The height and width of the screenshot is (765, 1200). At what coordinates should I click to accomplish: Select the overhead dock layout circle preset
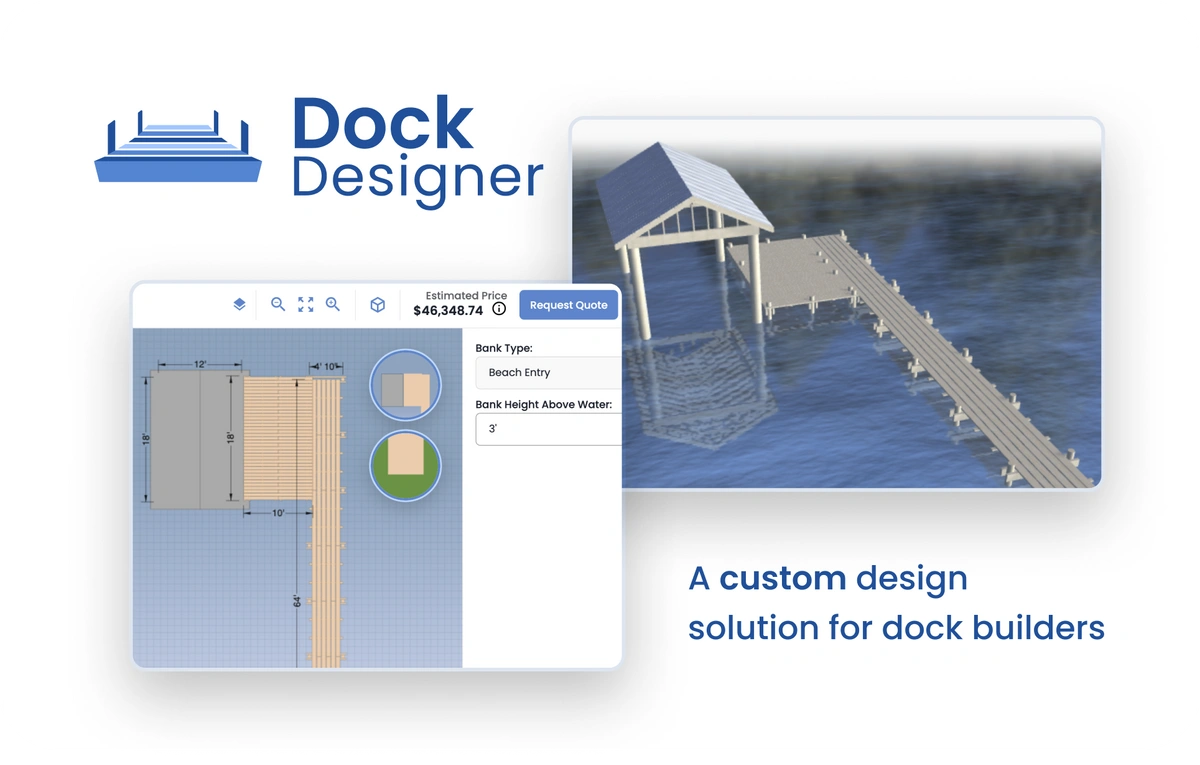click(x=405, y=385)
